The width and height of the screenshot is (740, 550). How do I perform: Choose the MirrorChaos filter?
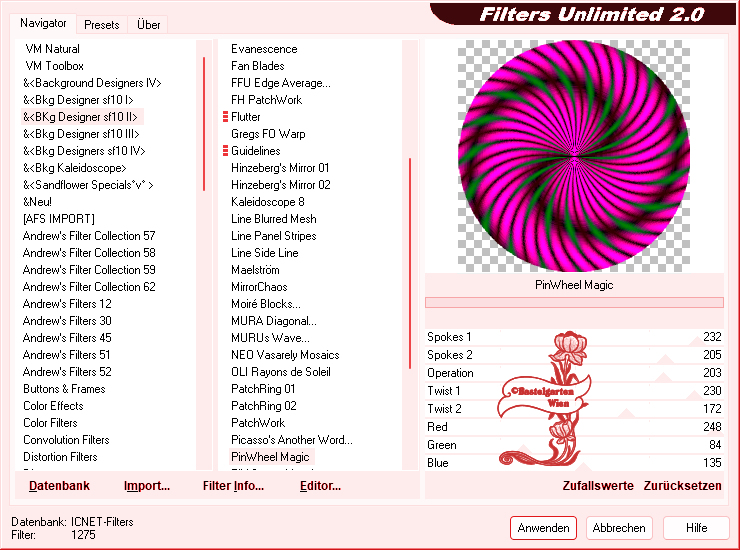pos(259,287)
